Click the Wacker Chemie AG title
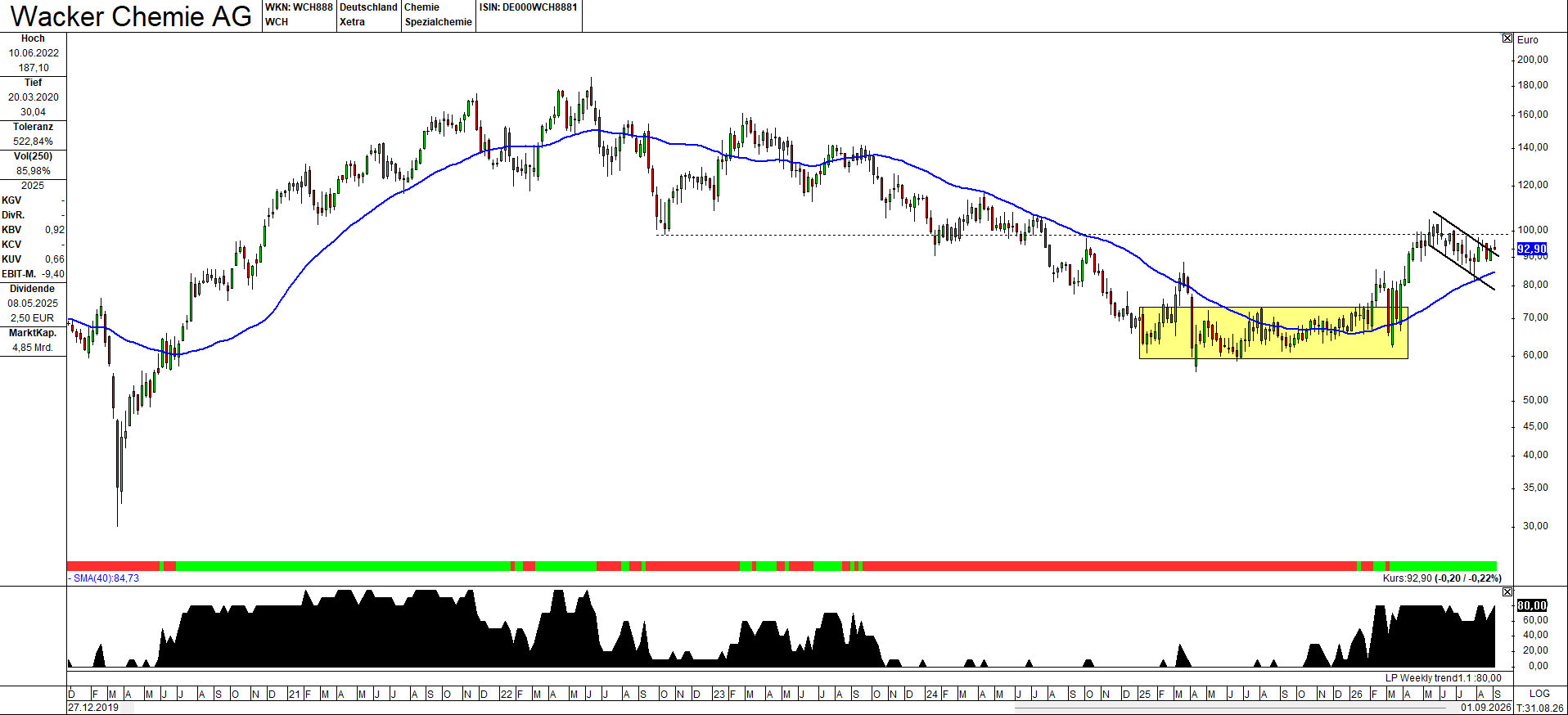The image size is (1568, 715). coord(131,16)
